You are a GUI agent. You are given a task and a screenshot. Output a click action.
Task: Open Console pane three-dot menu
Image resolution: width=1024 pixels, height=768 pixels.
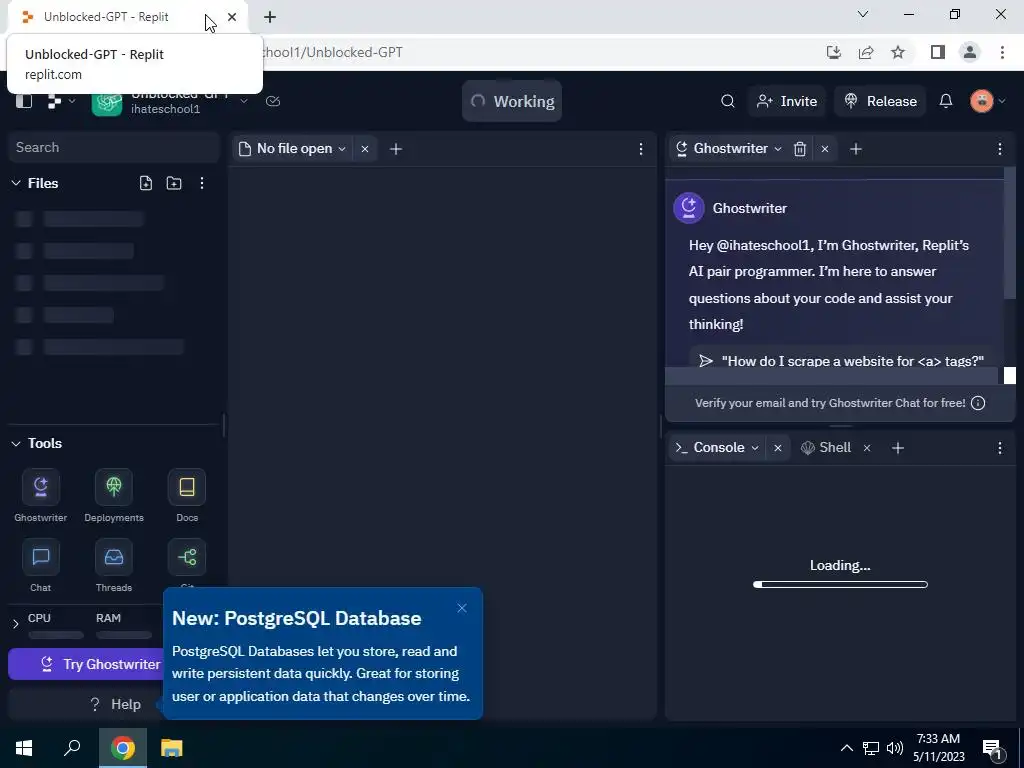coord(1000,448)
